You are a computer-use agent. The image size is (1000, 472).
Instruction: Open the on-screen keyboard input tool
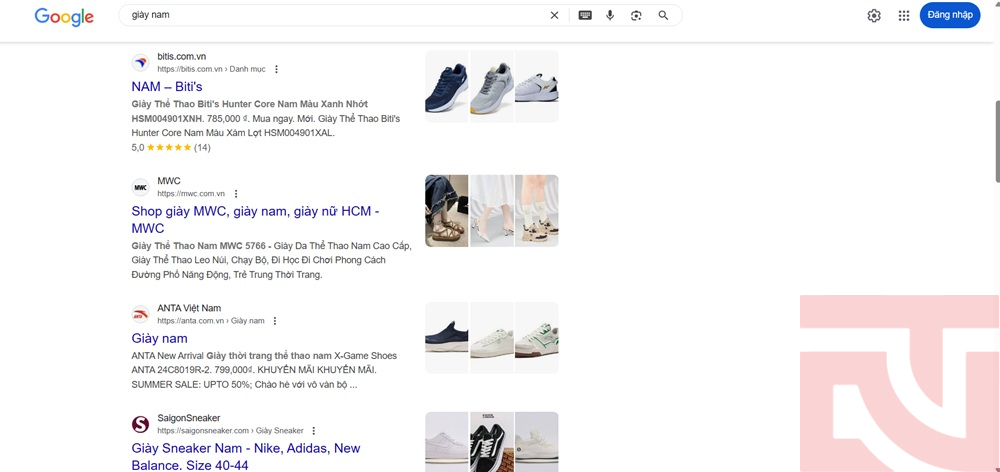pyautogui.click(x=585, y=15)
